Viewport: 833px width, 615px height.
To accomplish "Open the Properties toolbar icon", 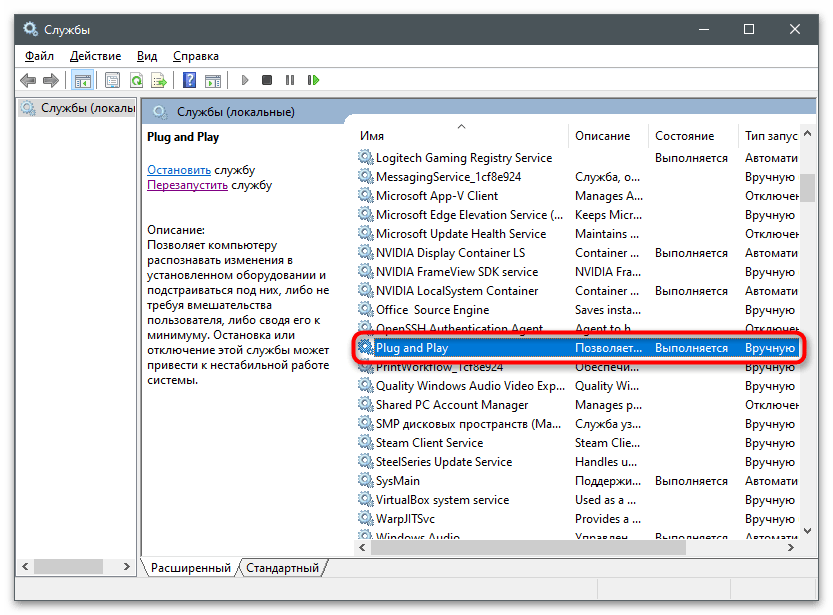I will tap(112, 80).
